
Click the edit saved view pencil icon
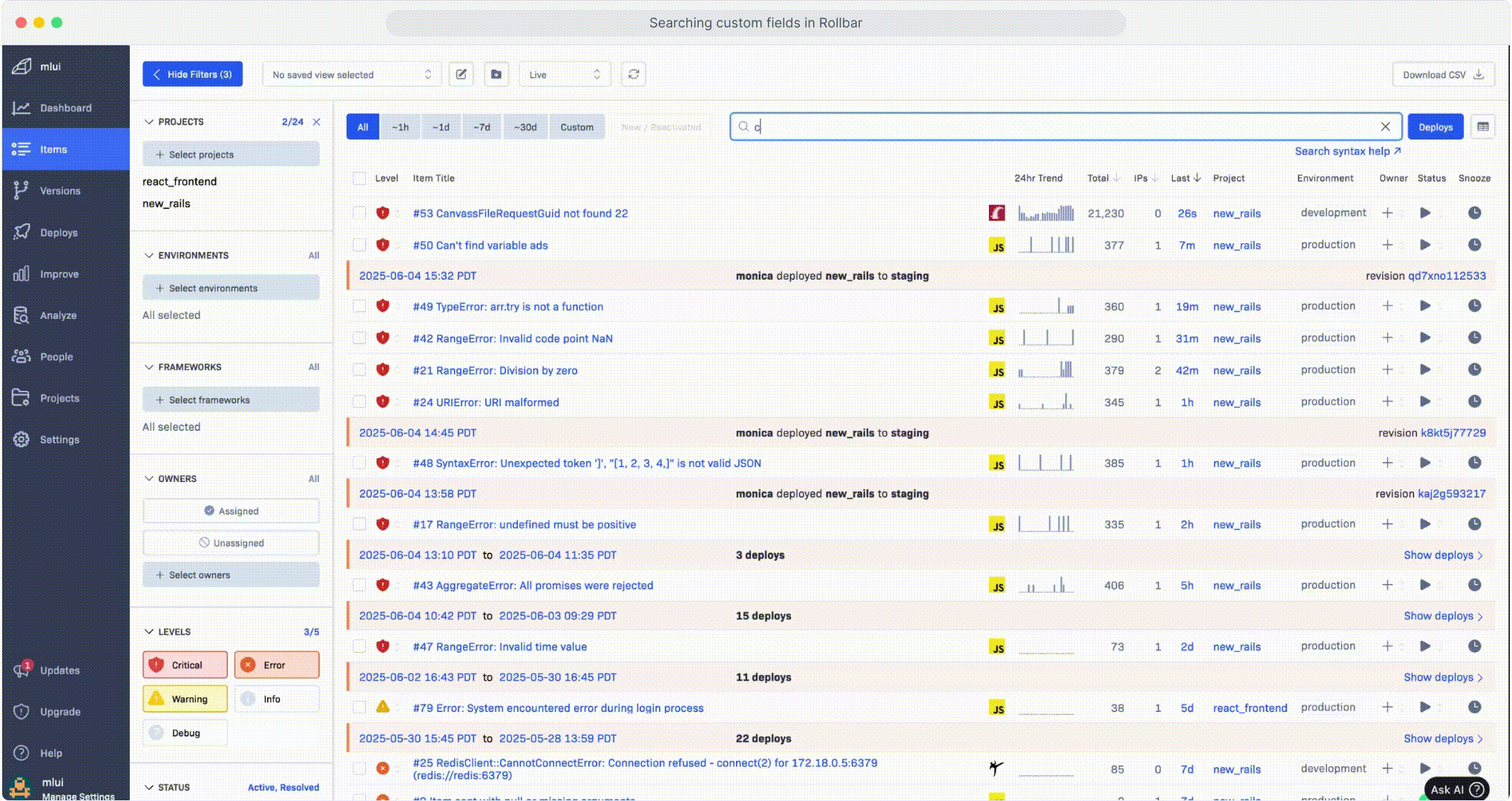461,74
